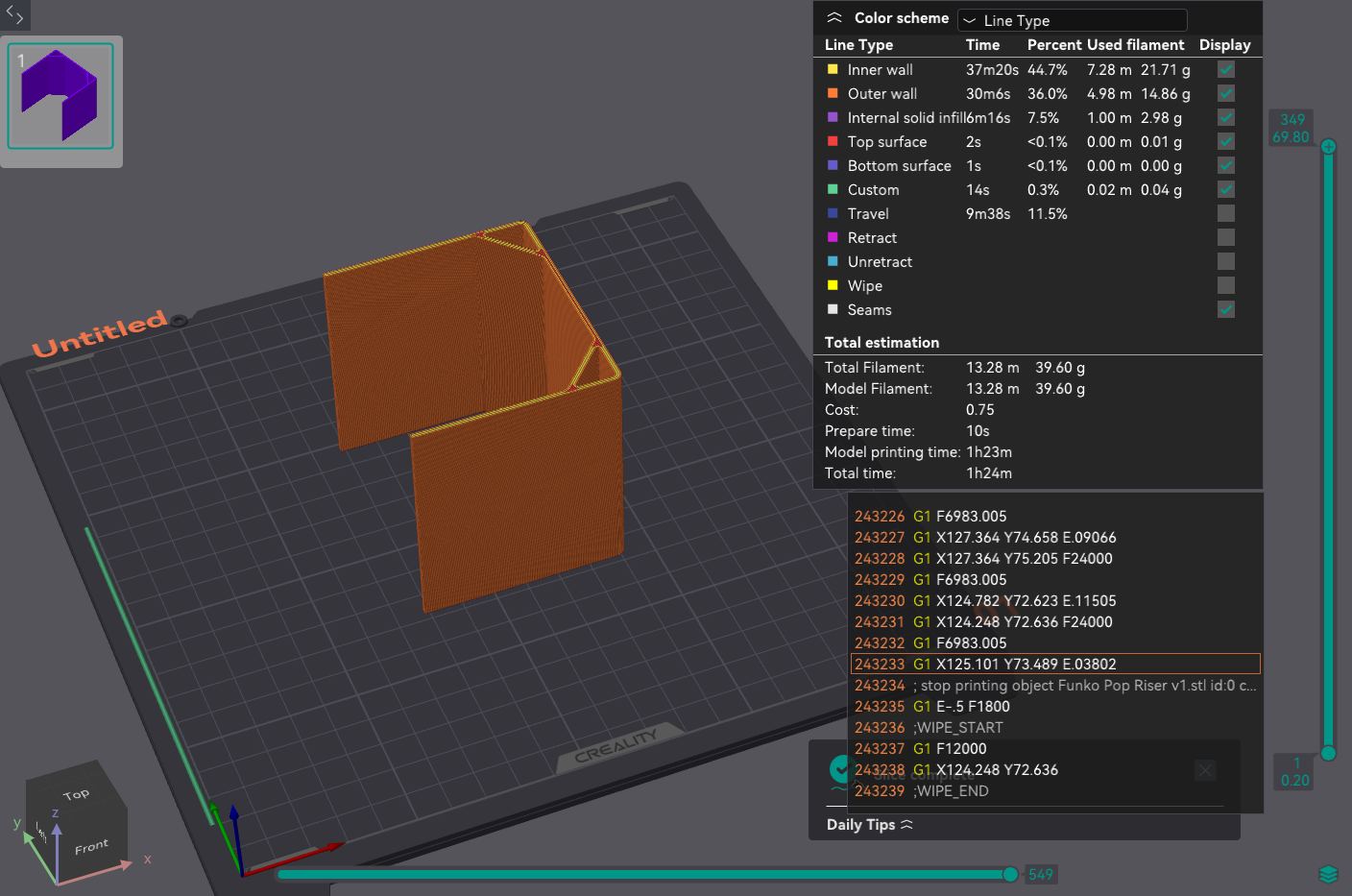Collapse the Color scheme legend panel
This screenshot has height=896, width=1352.
coord(834,18)
